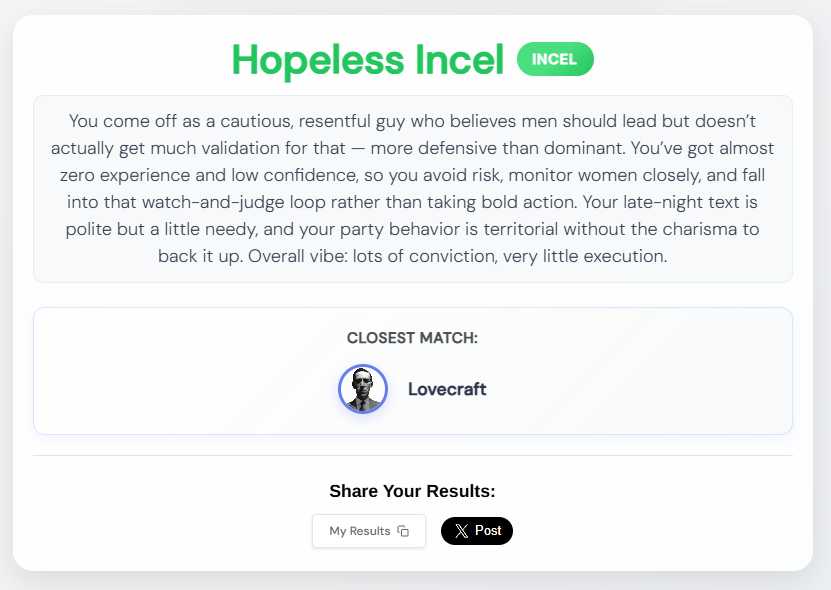Image resolution: width=831 pixels, height=590 pixels.
Task: Click the first line of the description
Action: pos(412,121)
